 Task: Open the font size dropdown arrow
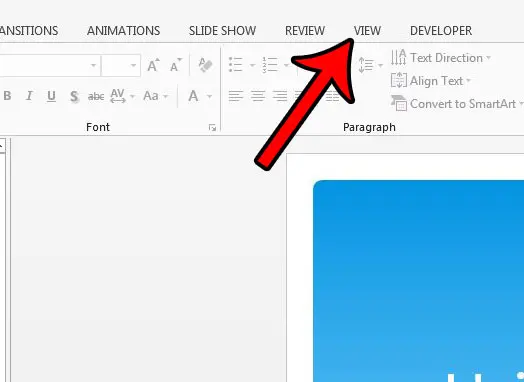(x=133, y=65)
